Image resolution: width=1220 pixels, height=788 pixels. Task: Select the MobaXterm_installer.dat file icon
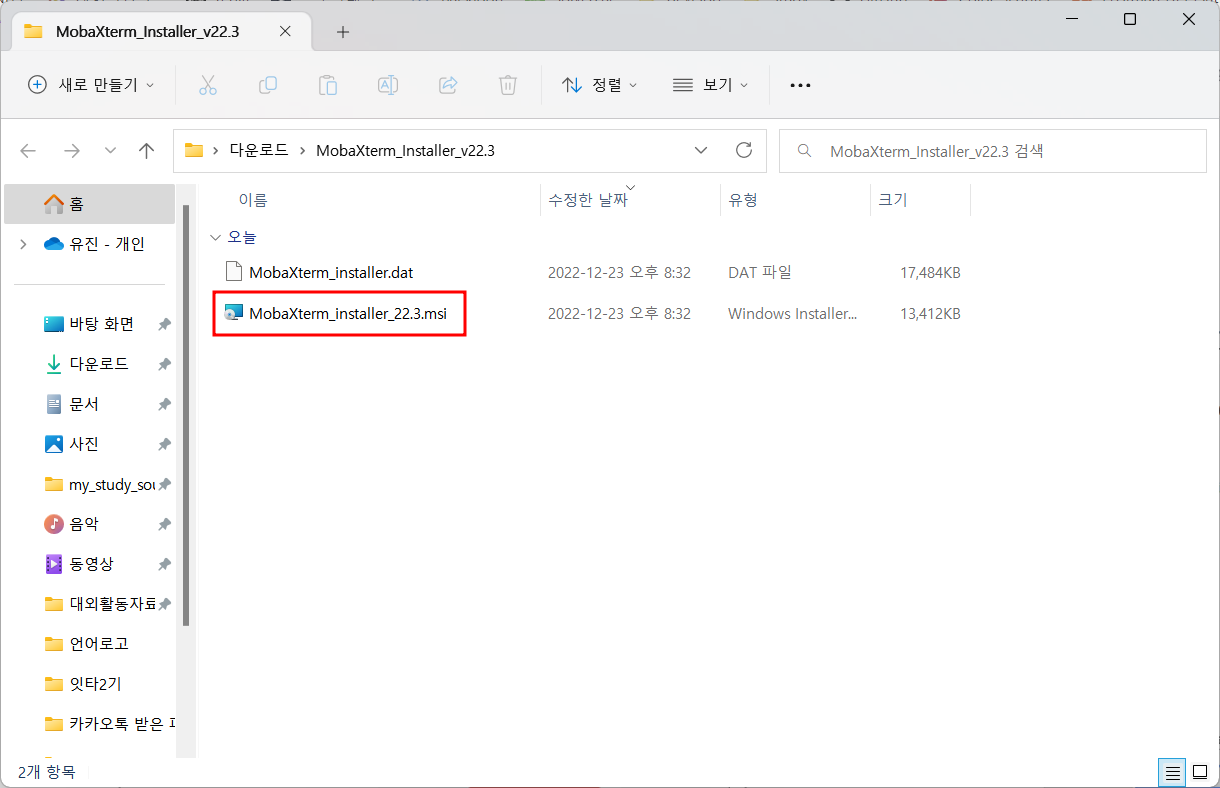point(233,271)
